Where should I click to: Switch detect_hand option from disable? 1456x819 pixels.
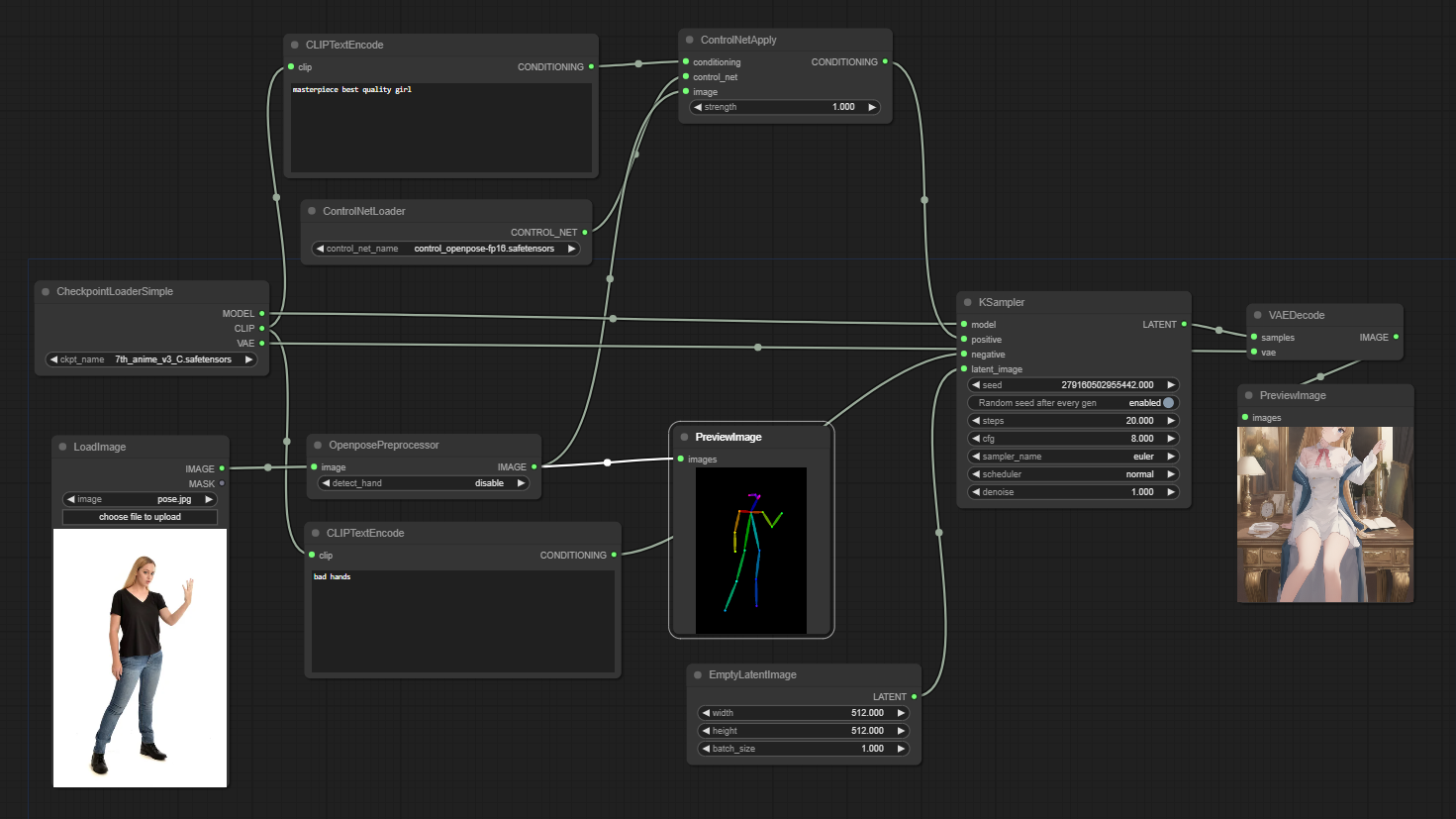click(x=424, y=483)
